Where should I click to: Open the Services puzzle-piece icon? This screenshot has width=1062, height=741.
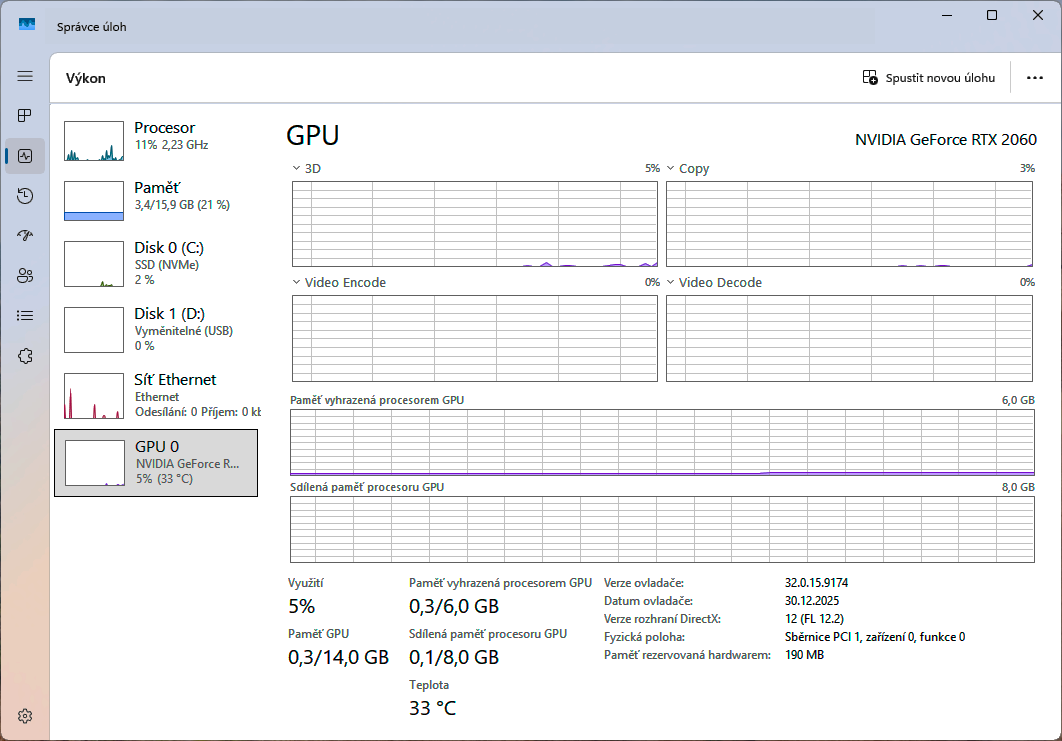(25, 356)
